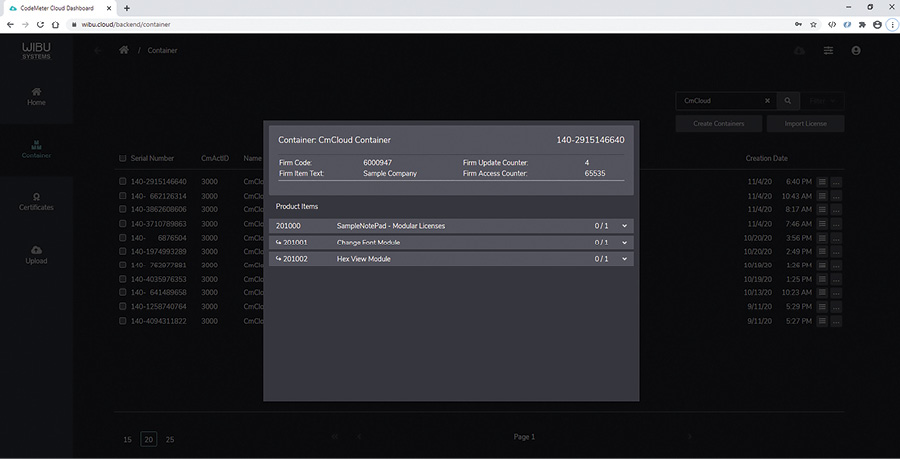
Task: Open more options for 6:40 PM row
Action: [836, 182]
